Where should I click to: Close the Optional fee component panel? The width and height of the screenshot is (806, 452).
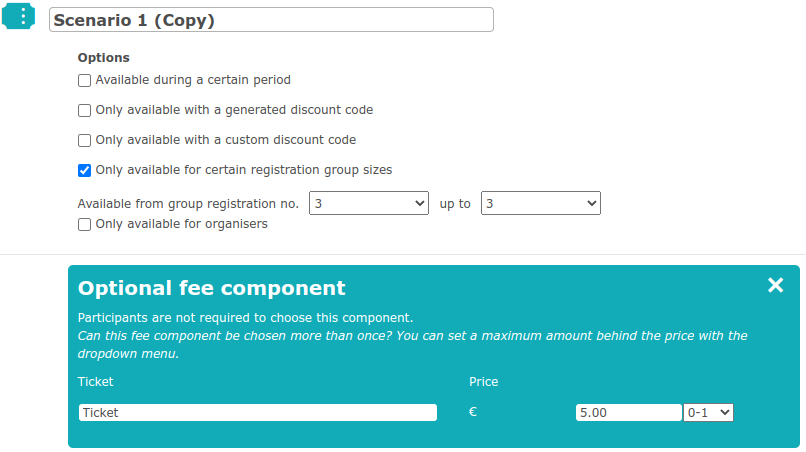point(775,285)
